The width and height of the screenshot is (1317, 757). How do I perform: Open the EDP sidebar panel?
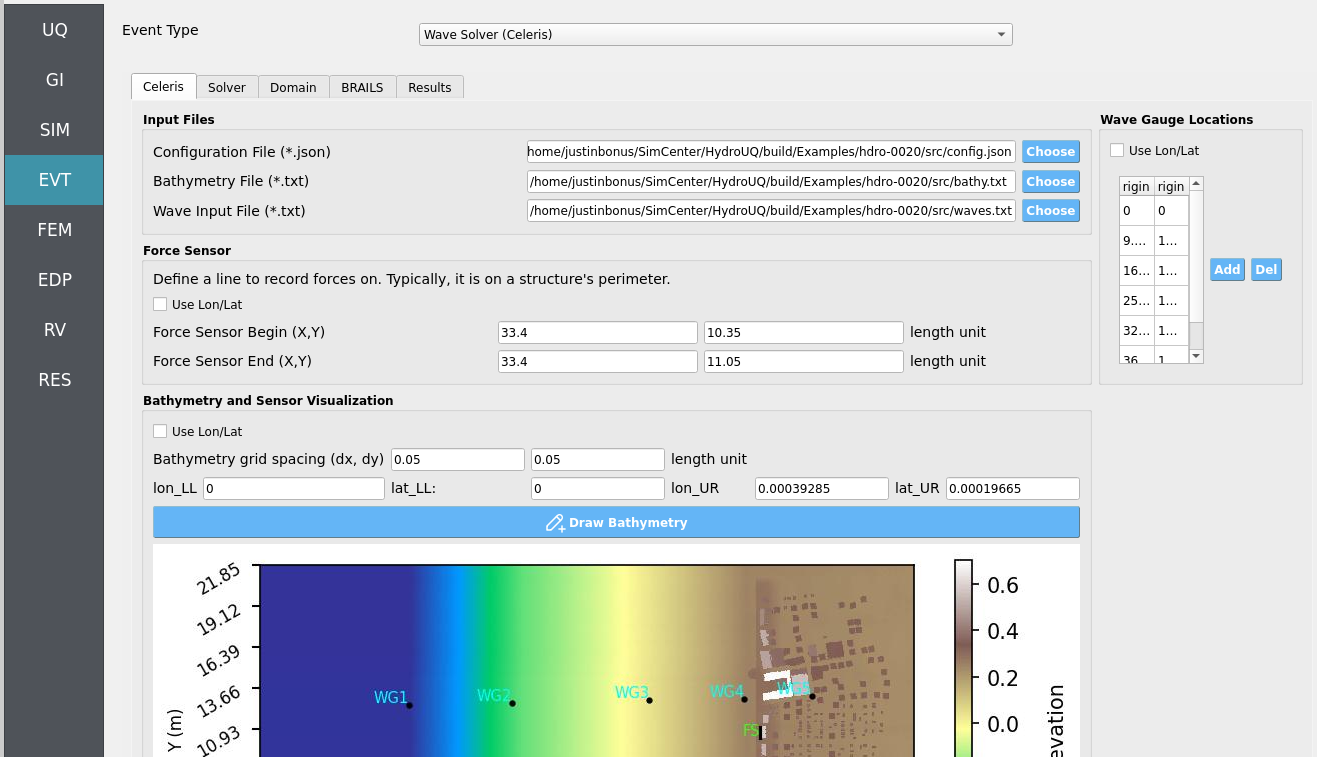click(54, 280)
